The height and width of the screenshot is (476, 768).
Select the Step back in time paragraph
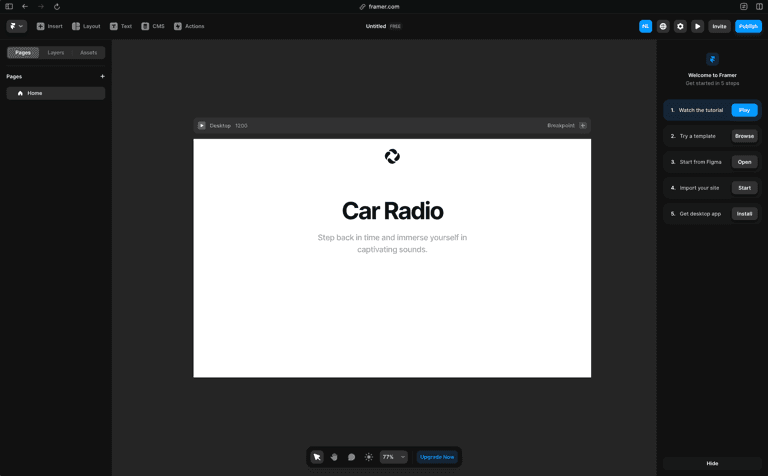coord(392,243)
